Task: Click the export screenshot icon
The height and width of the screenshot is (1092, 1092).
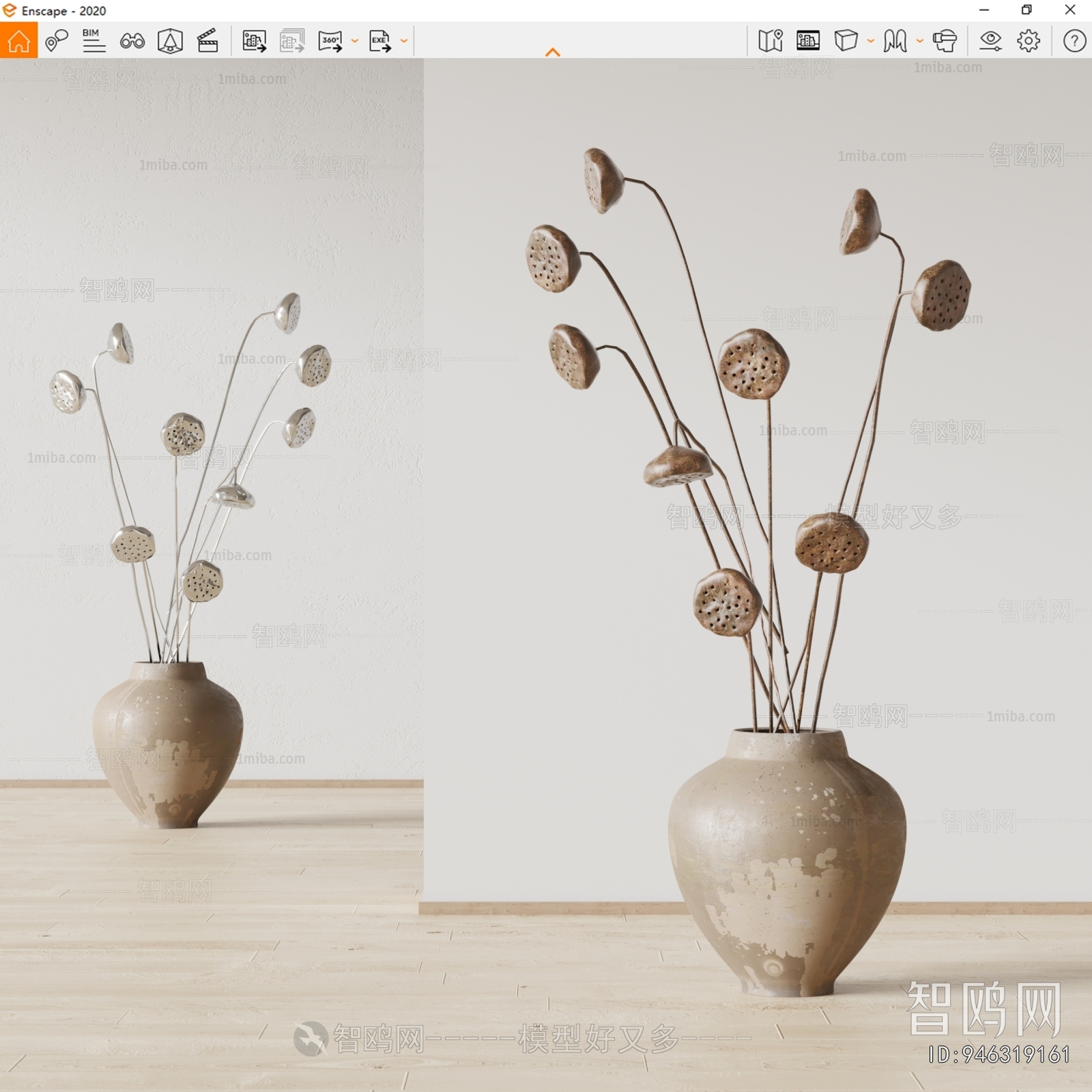Action: (255, 41)
